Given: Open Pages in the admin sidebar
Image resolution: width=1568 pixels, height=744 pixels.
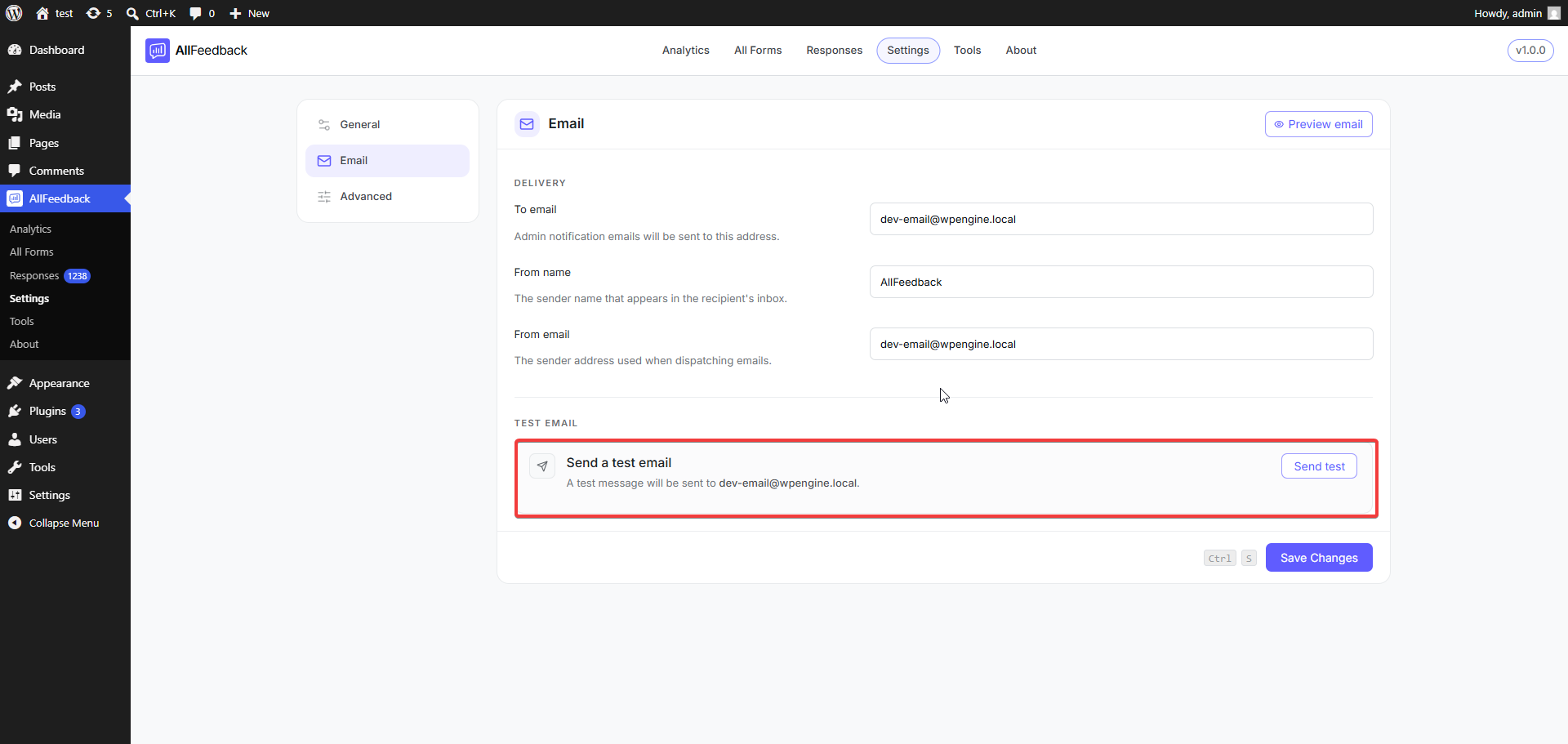Looking at the screenshot, I should 65,143.
